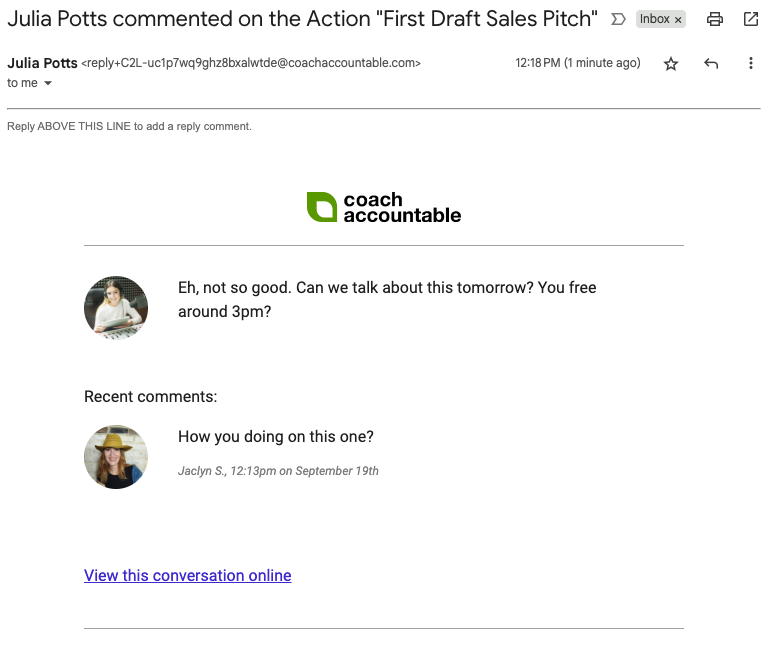Click the Reply arrow icon
The image size is (773, 652).
tap(711, 64)
